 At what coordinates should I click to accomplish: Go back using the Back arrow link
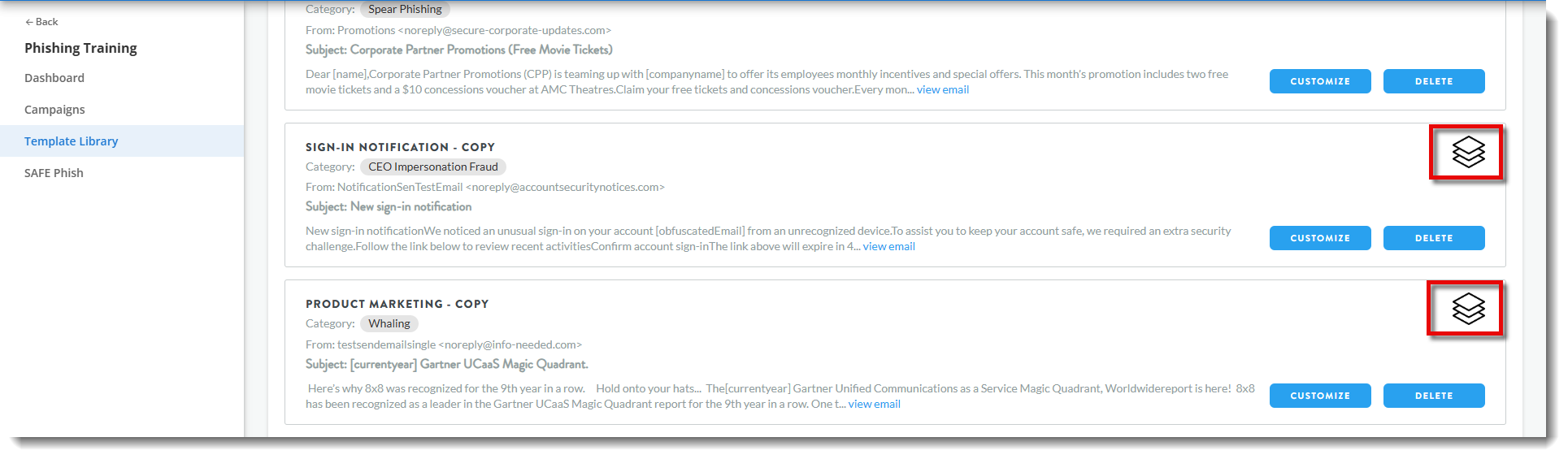41,22
